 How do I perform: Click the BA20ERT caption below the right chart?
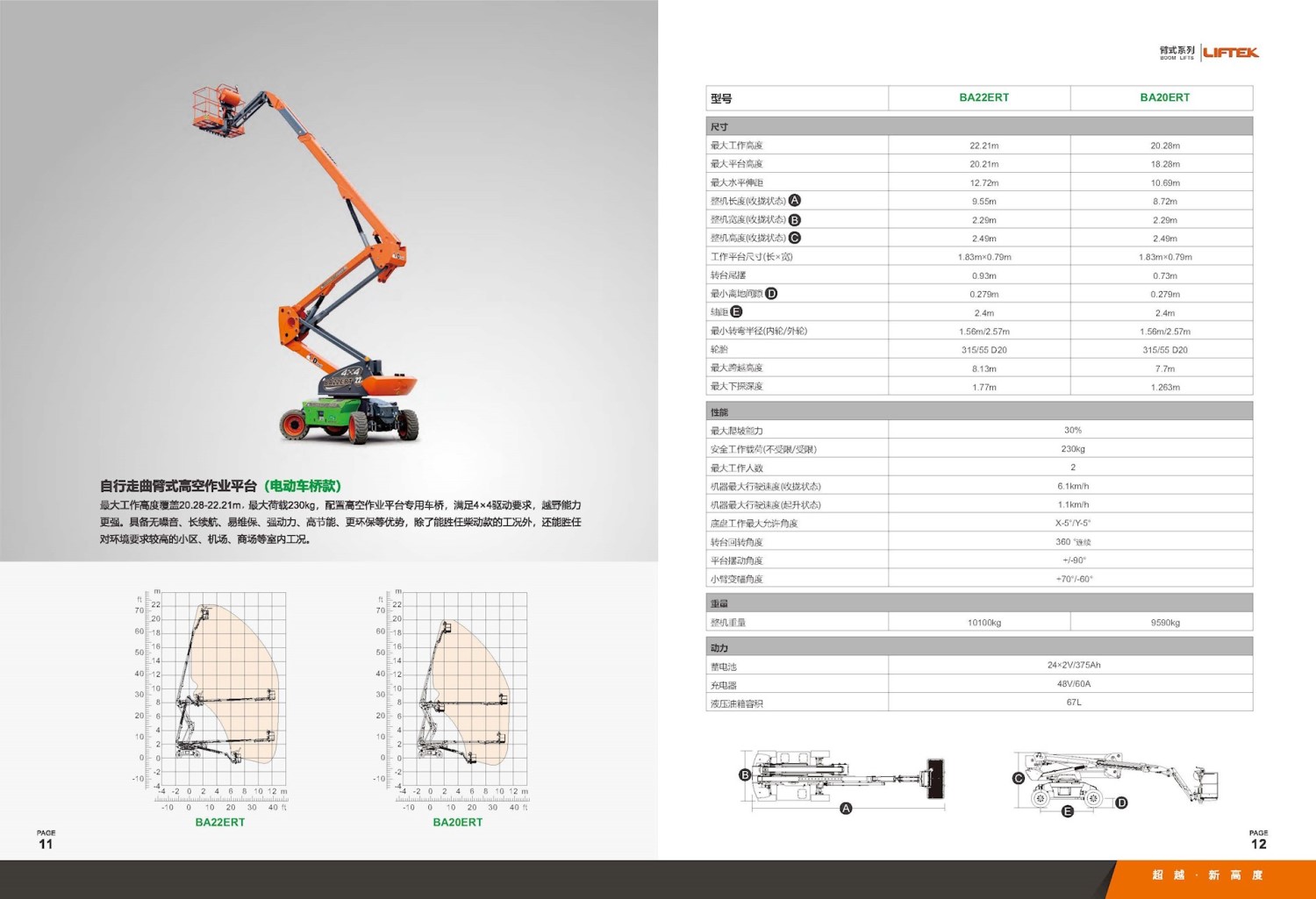pyautogui.click(x=457, y=822)
